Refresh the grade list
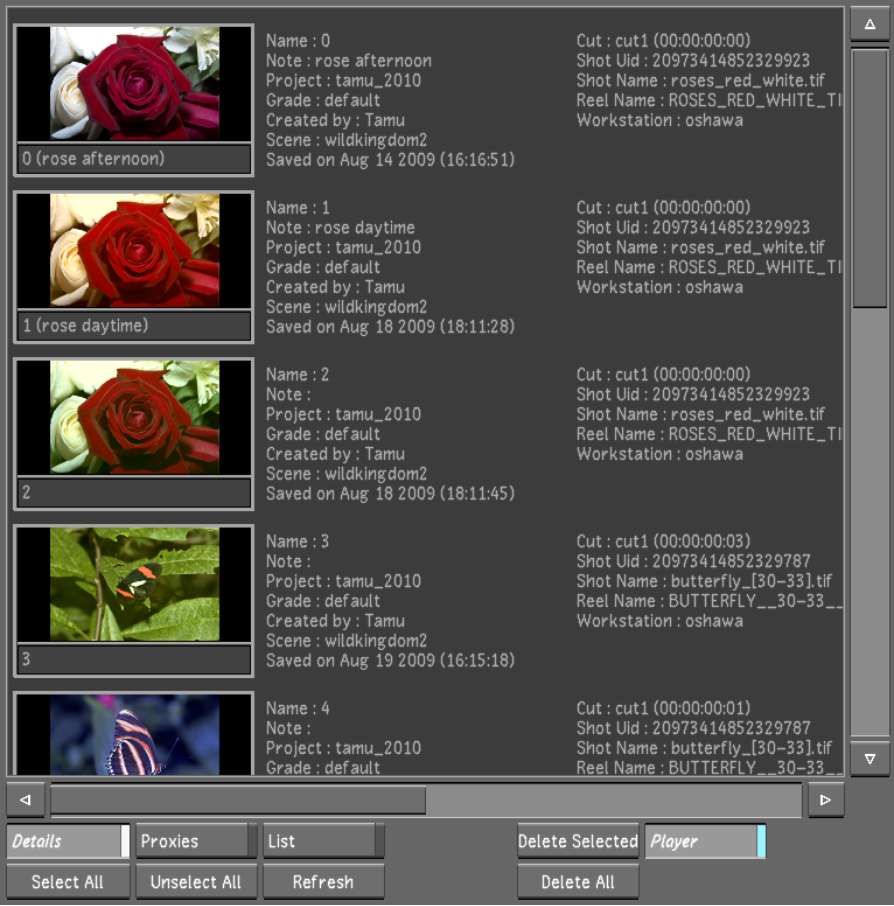 (323, 882)
